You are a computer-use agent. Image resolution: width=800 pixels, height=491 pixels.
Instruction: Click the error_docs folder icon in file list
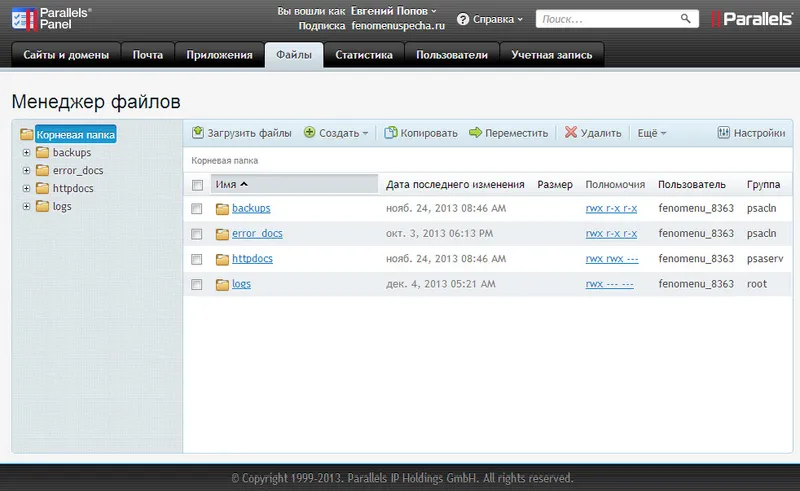pos(222,234)
